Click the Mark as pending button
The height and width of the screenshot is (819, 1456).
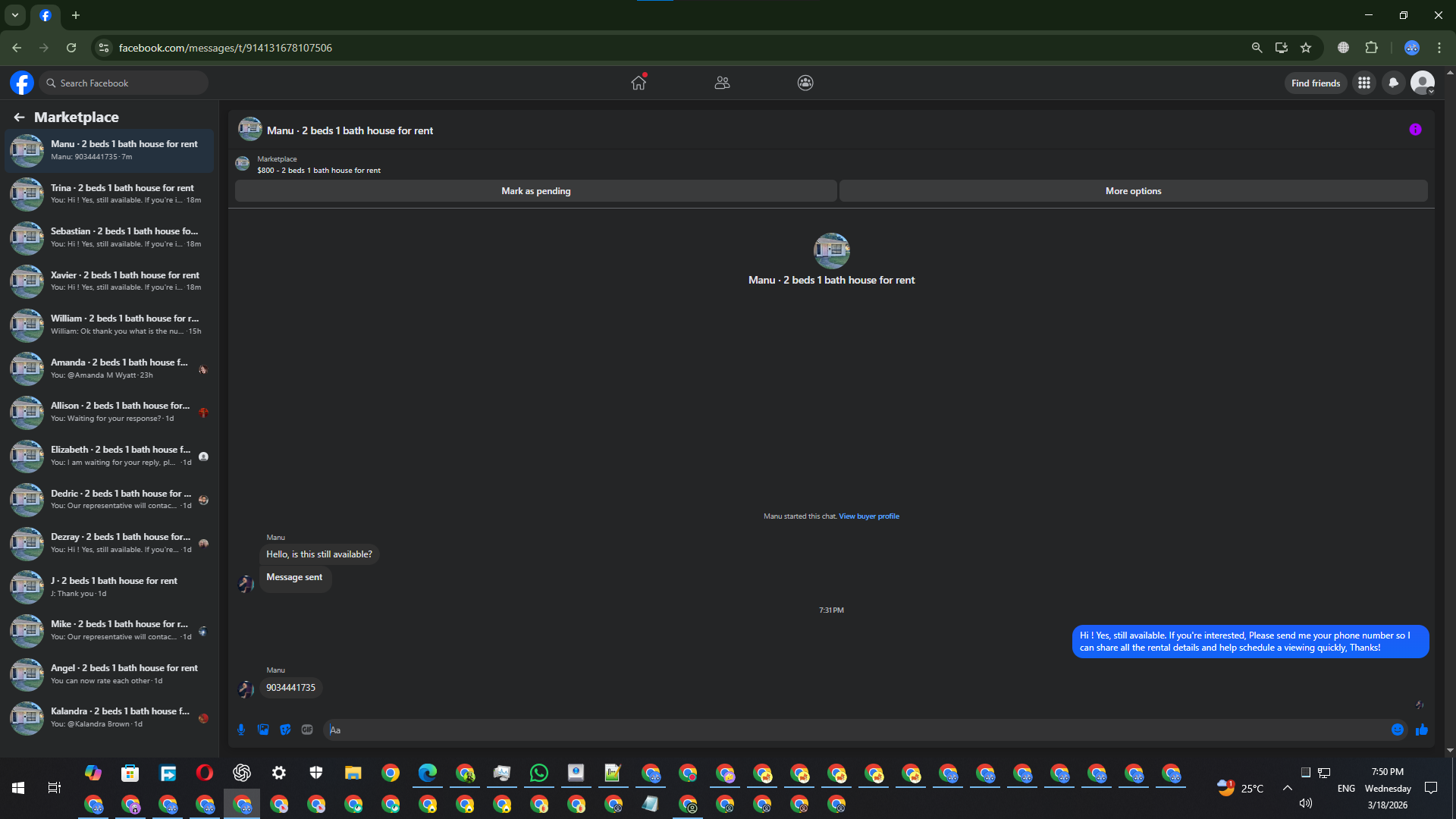[535, 191]
